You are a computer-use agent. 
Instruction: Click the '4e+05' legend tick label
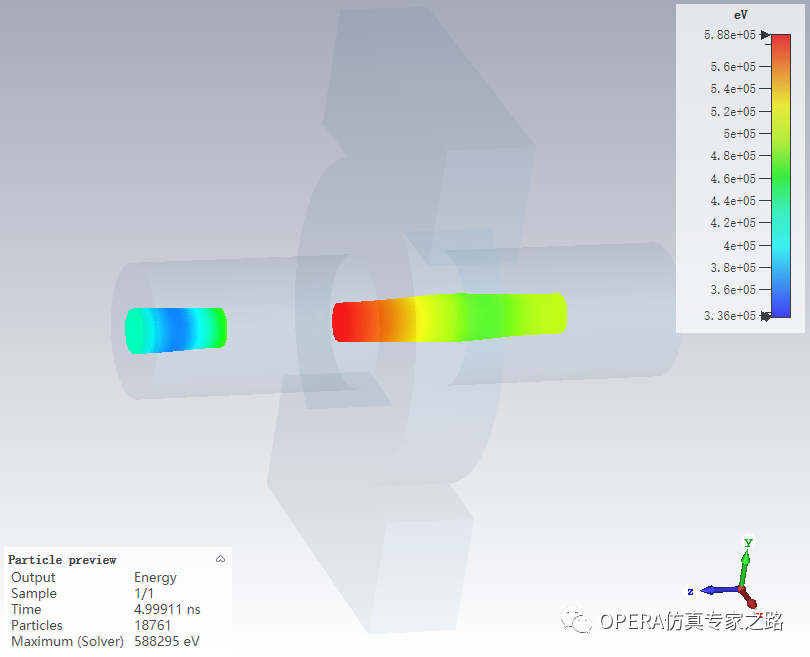(739, 246)
